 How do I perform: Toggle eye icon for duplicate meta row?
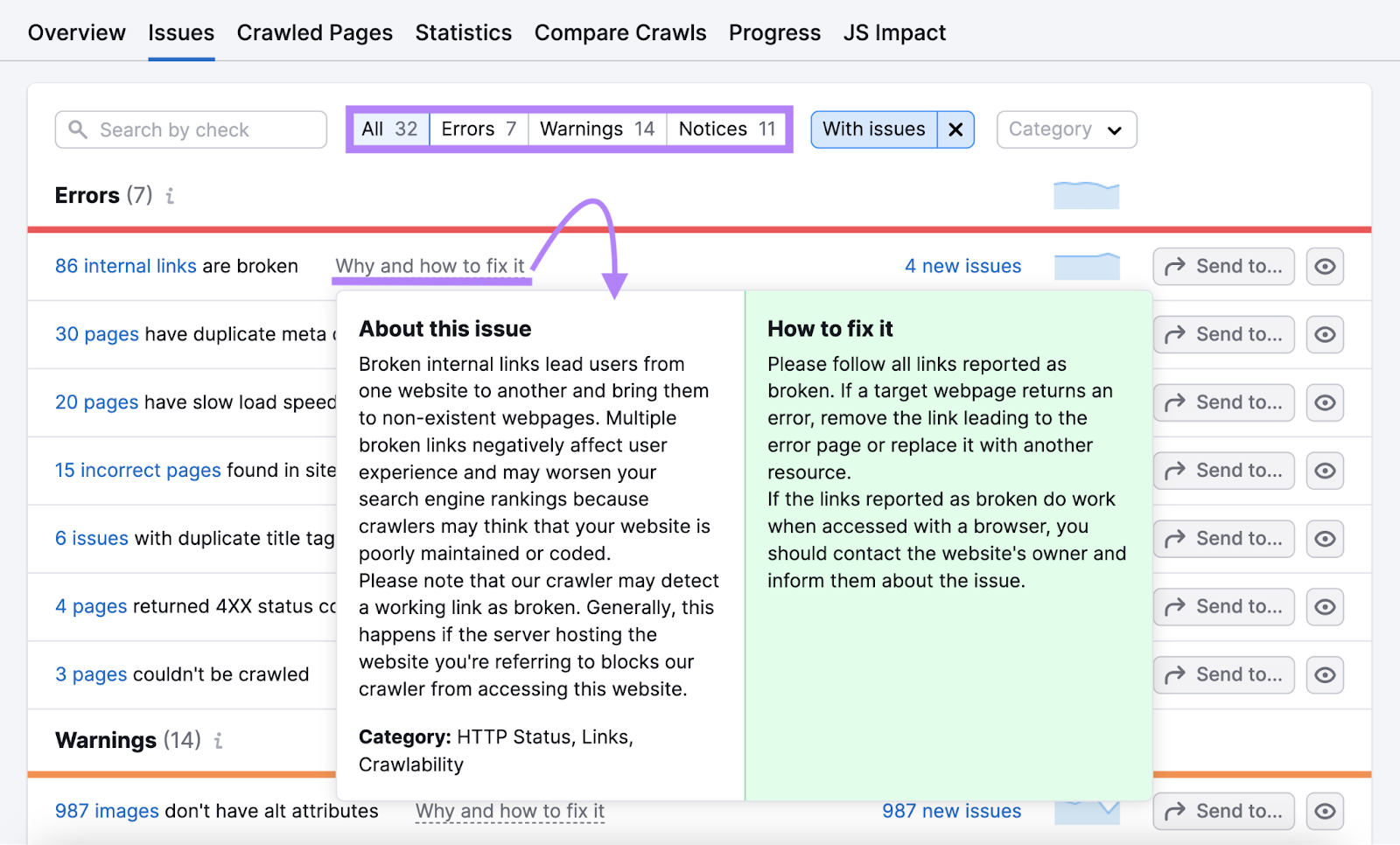pos(1325,334)
